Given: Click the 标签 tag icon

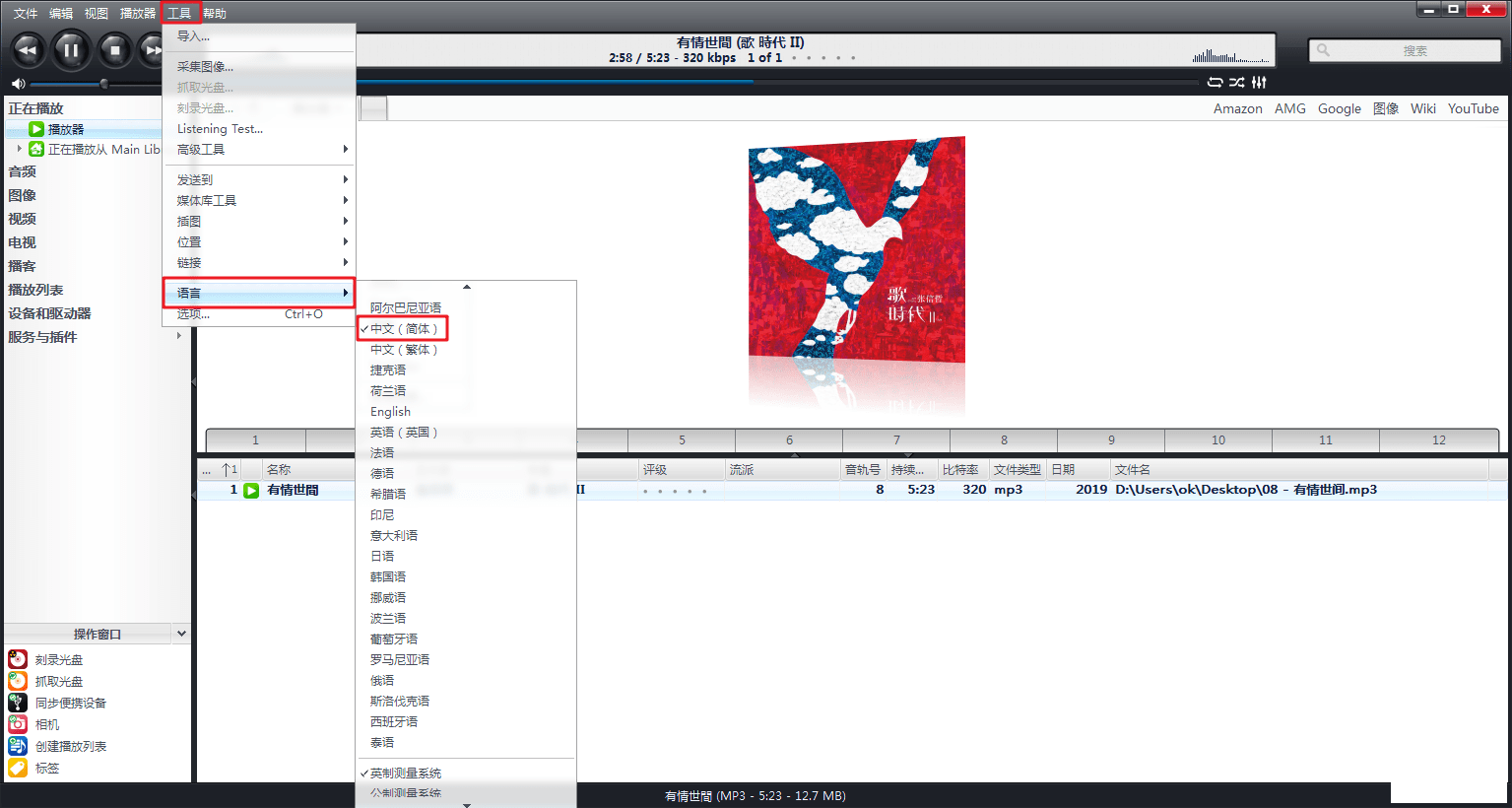Looking at the screenshot, I should point(18,768).
